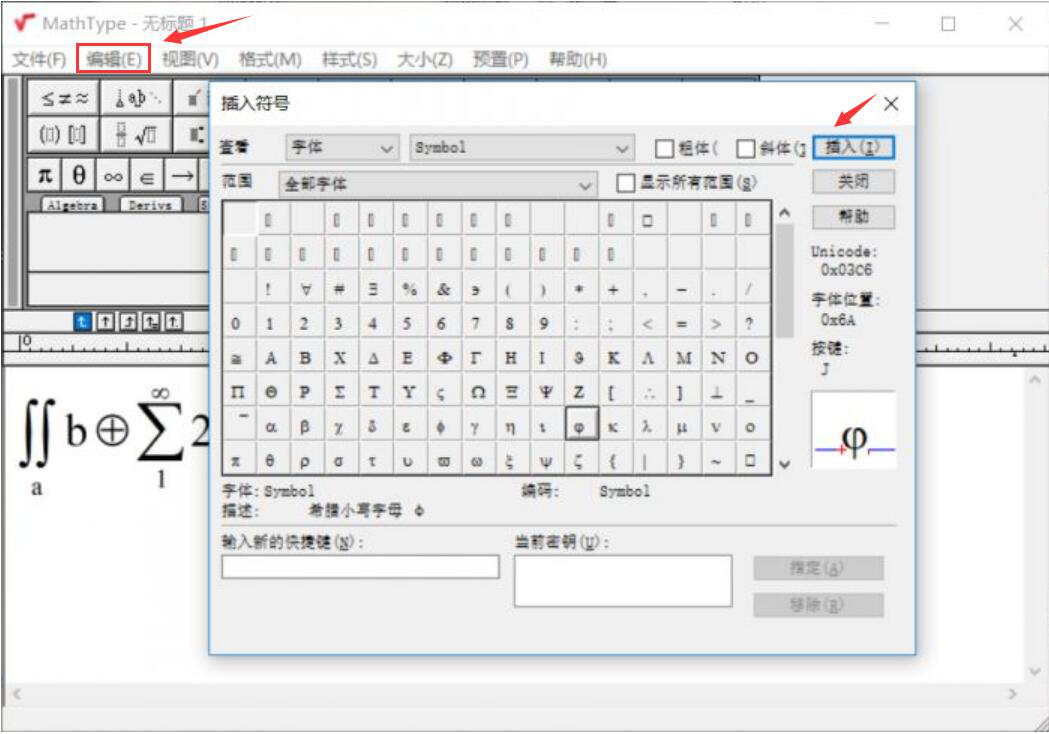
Task: Click the 插入(I) button
Action: (x=853, y=147)
